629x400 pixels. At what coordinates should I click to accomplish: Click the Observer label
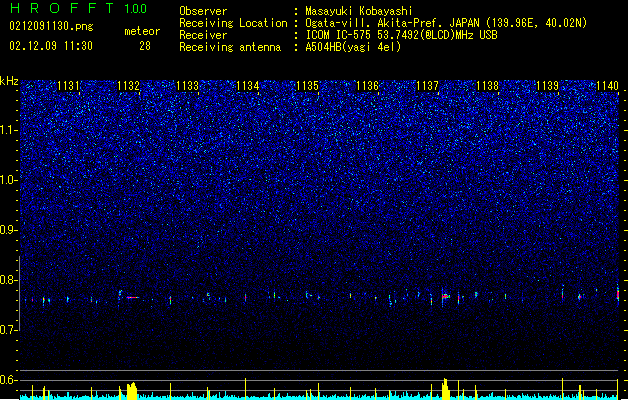pyautogui.click(x=203, y=11)
